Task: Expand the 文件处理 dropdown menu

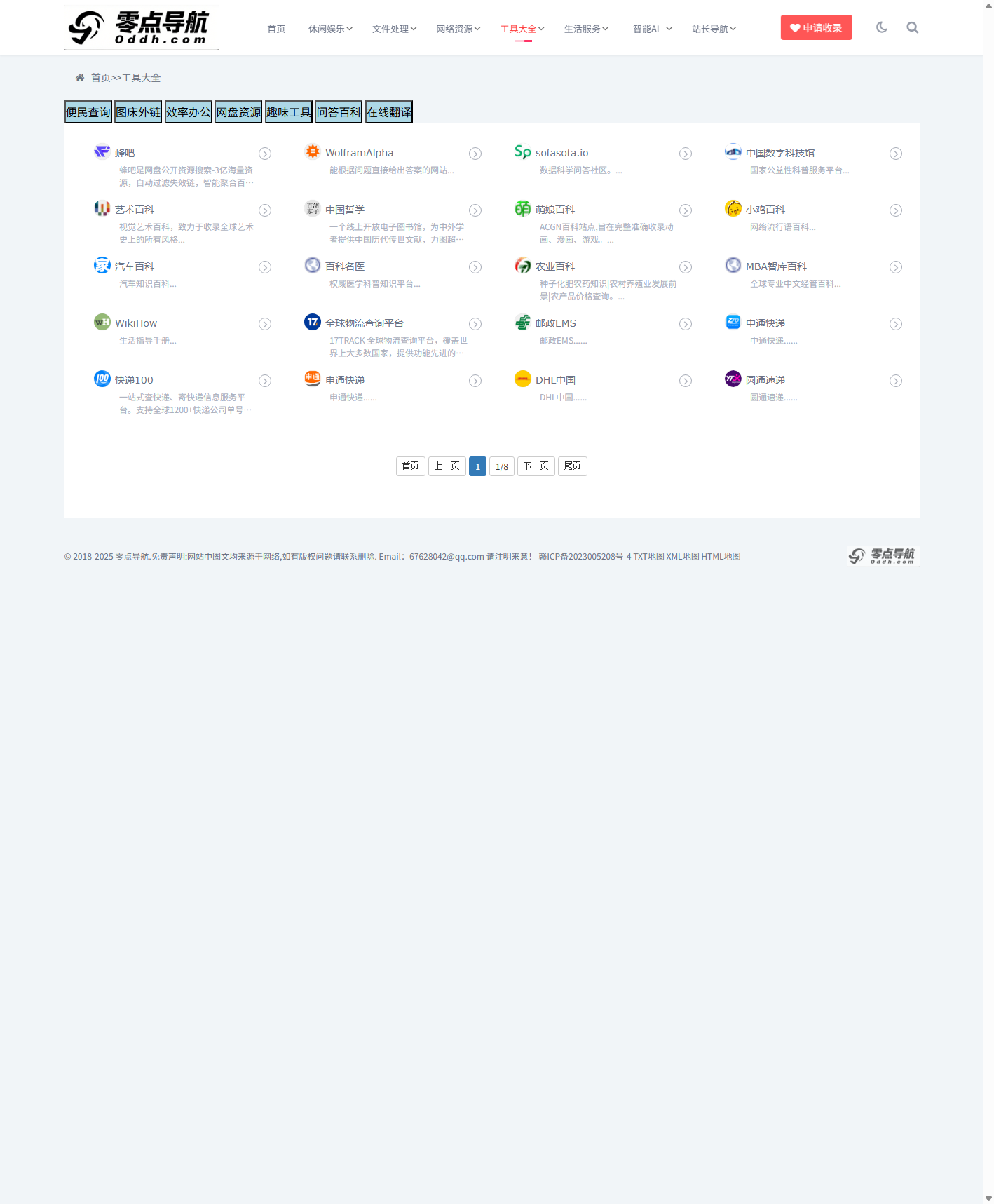Action: click(394, 29)
